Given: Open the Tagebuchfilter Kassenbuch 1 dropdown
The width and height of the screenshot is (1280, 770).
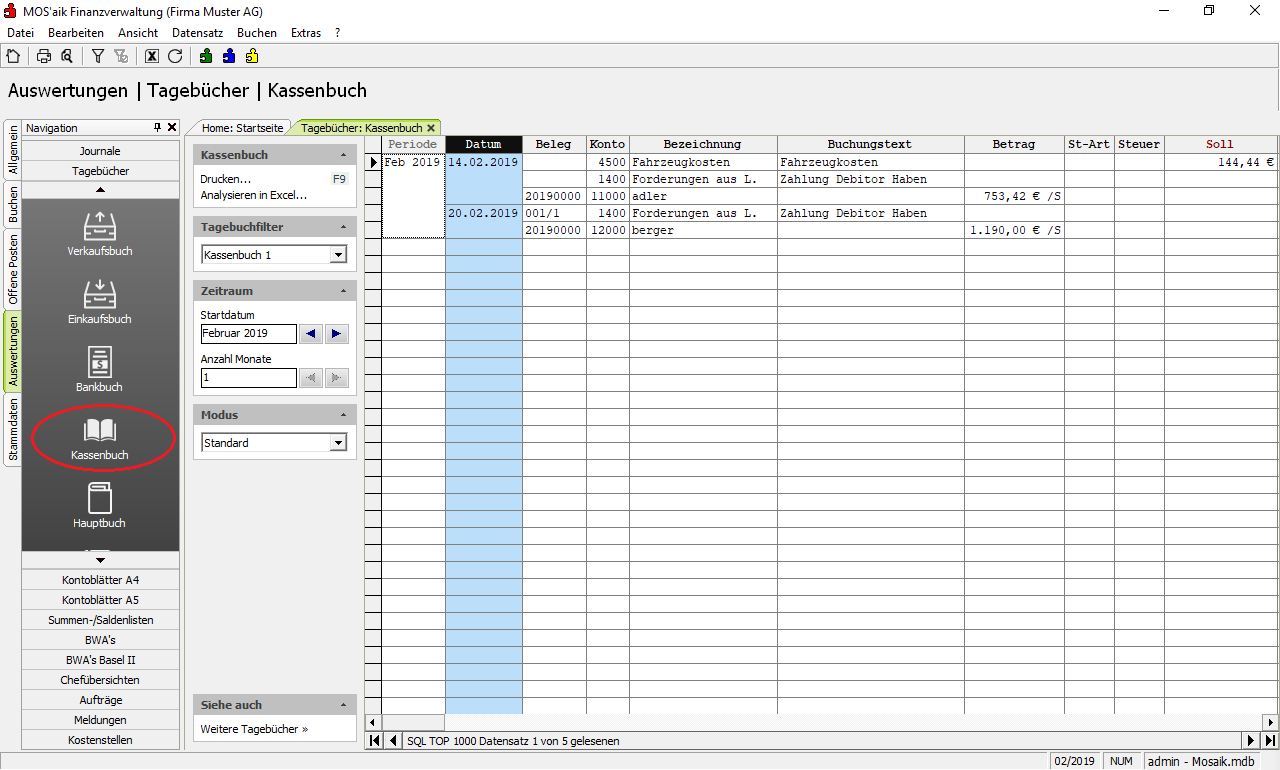Looking at the screenshot, I should (x=338, y=255).
